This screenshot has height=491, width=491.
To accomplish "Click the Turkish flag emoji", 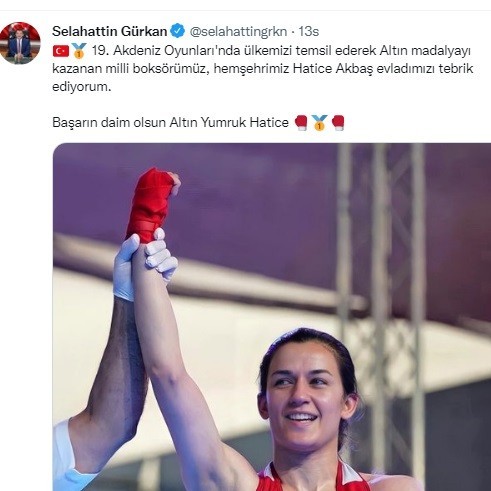I will [61, 51].
